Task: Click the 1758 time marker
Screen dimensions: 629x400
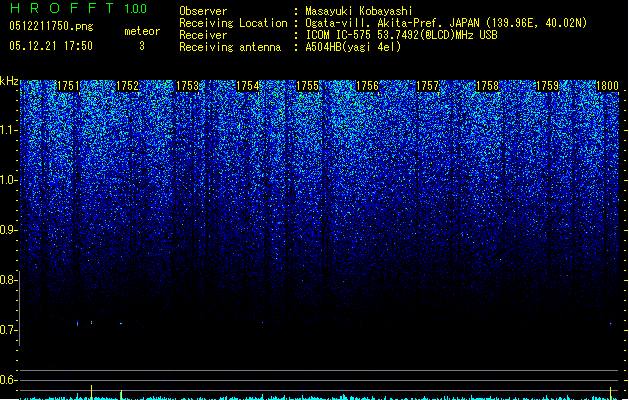Action: pos(487,86)
